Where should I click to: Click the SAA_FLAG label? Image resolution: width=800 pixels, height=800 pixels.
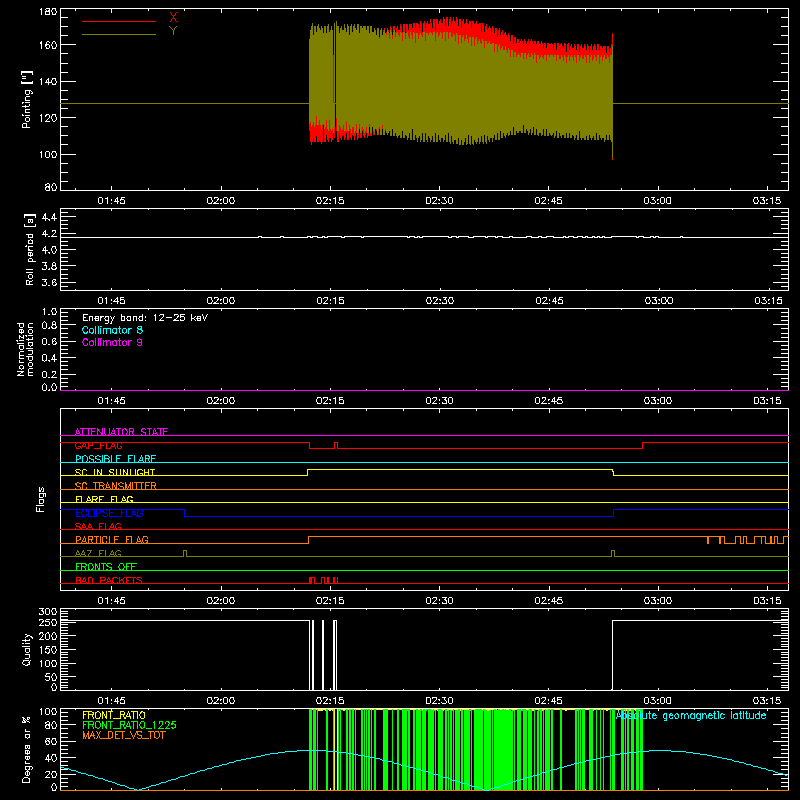98,526
